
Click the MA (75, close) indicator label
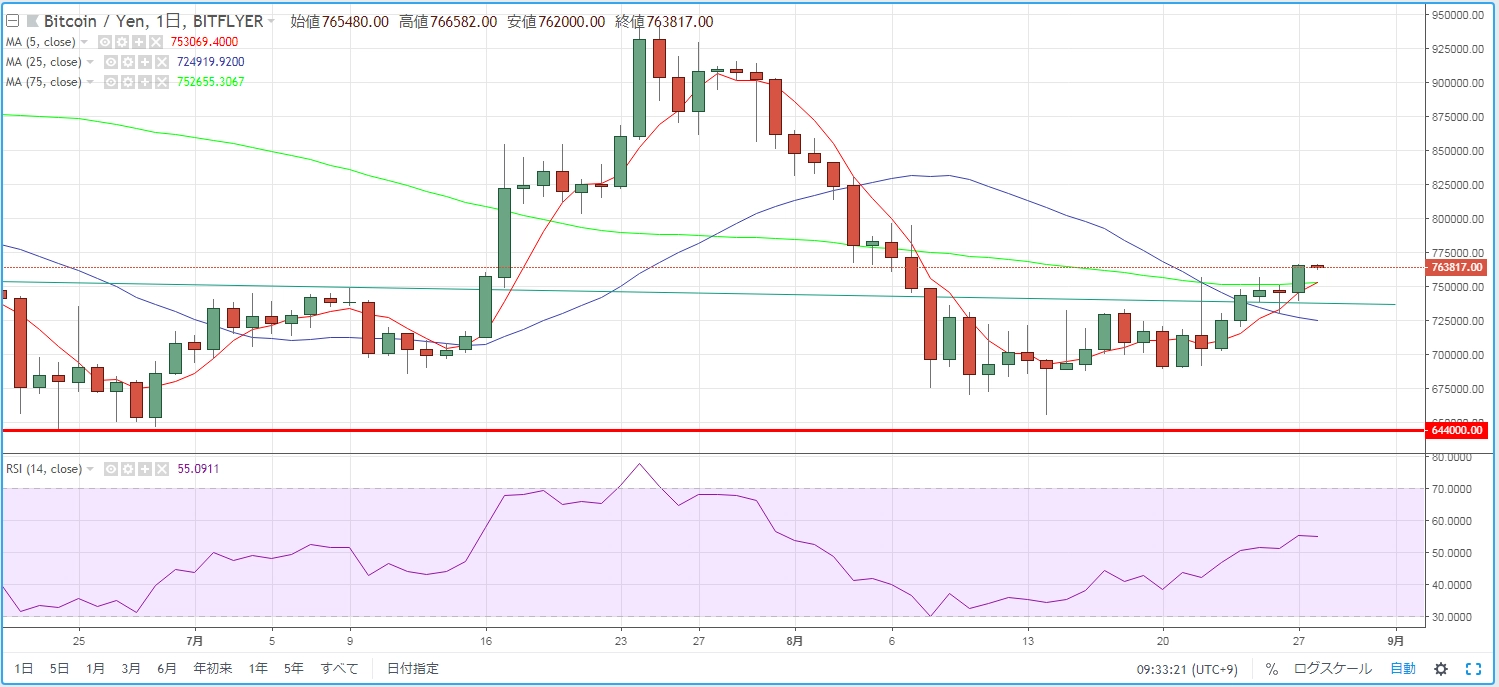pyautogui.click(x=44, y=82)
